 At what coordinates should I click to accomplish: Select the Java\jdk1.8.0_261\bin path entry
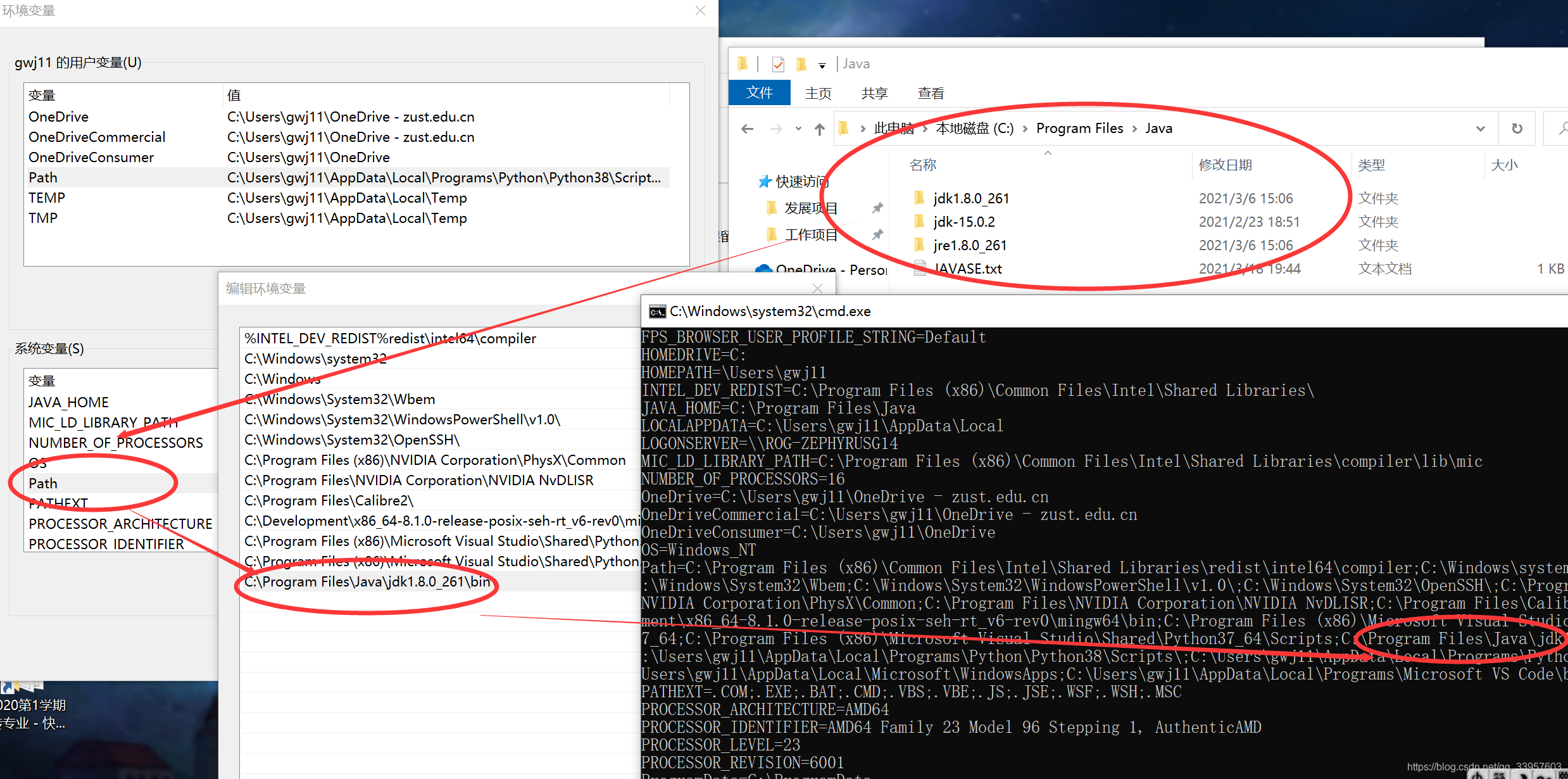click(441, 581)
